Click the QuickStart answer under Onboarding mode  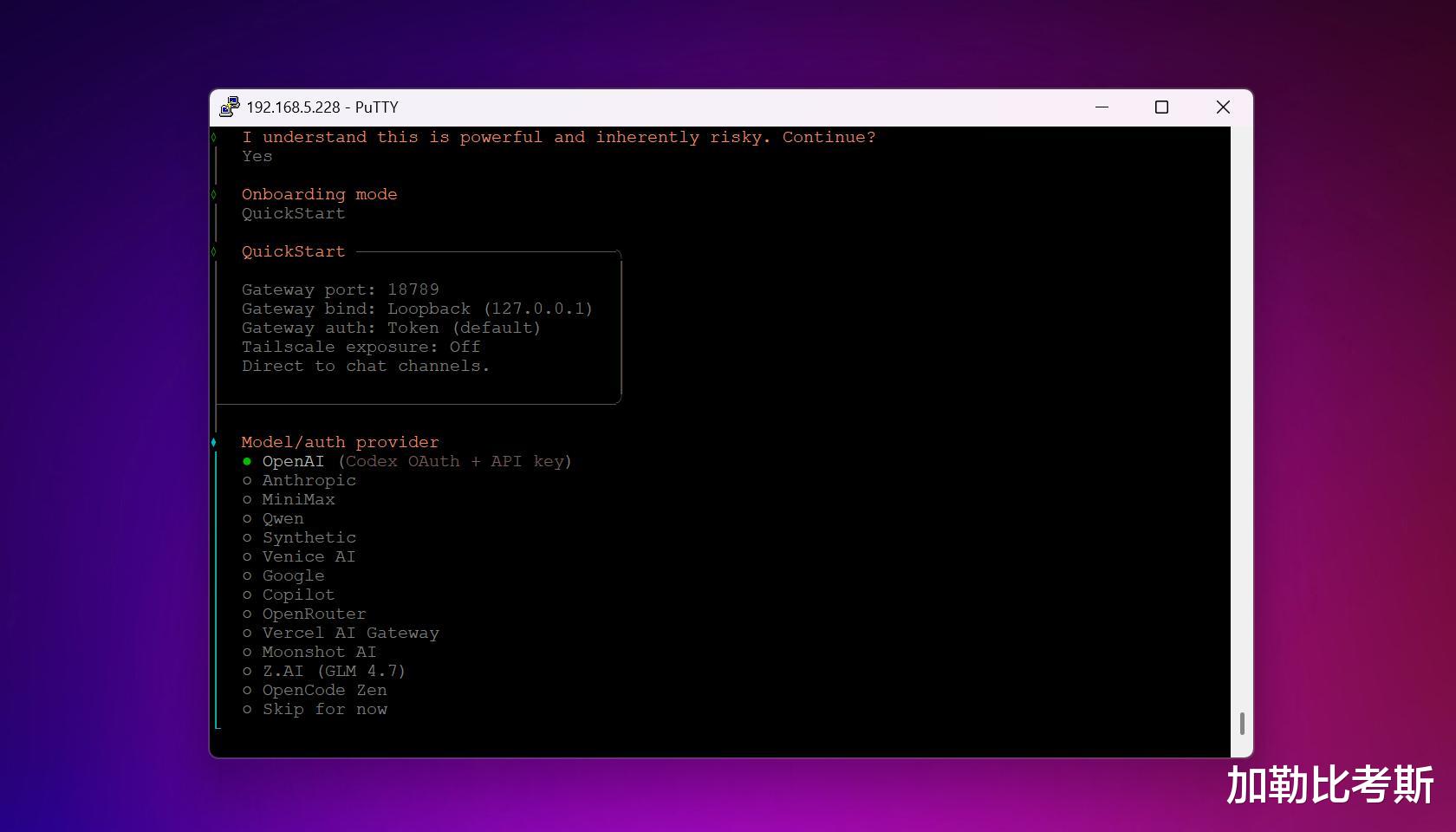tap(294, 213)
